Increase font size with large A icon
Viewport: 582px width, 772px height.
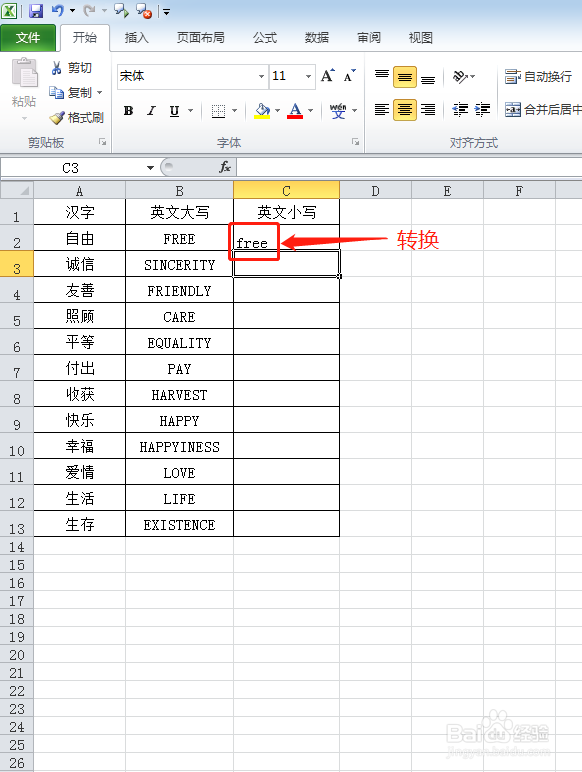pos(327,76)
